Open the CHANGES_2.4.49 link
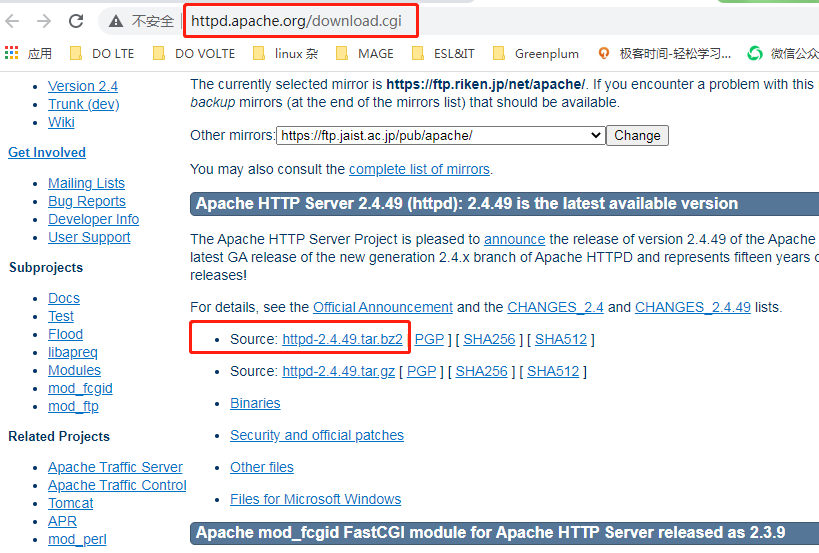 693,307
